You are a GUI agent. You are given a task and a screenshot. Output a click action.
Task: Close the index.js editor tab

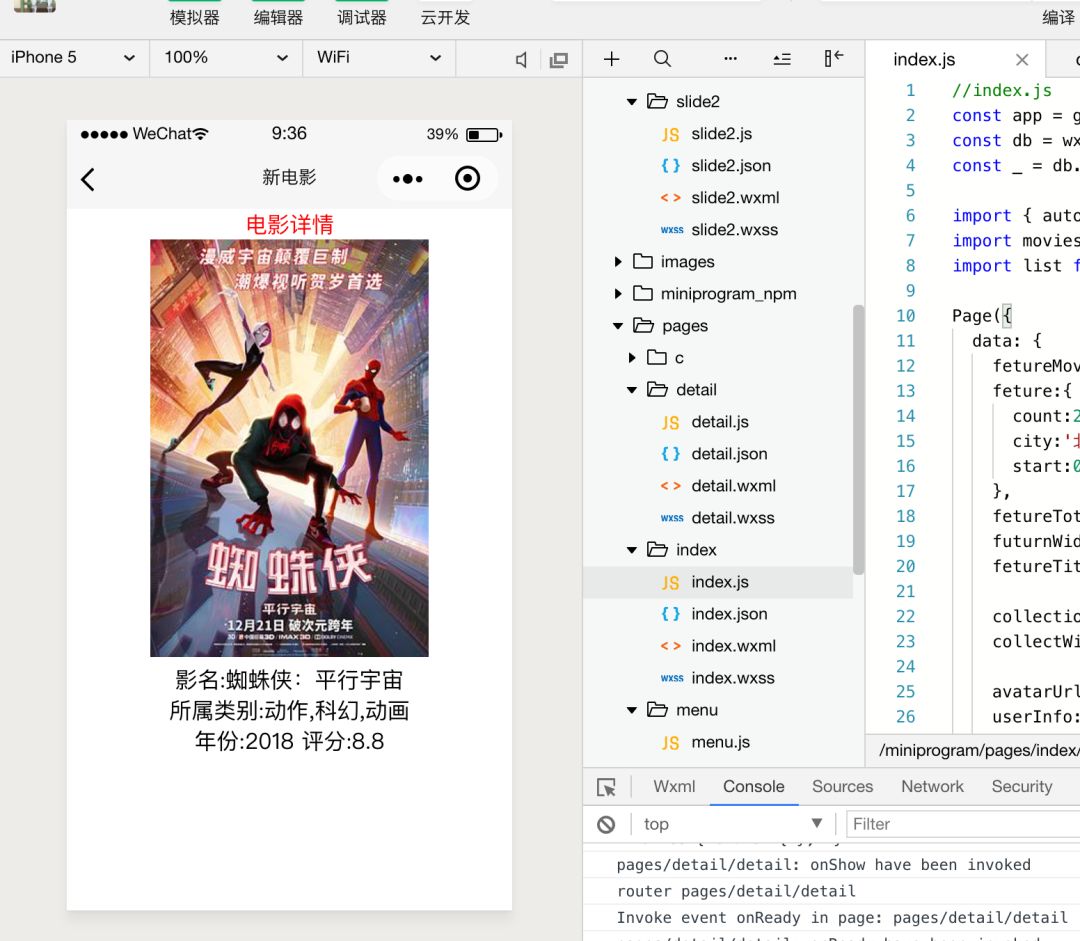coord(1022,60)
